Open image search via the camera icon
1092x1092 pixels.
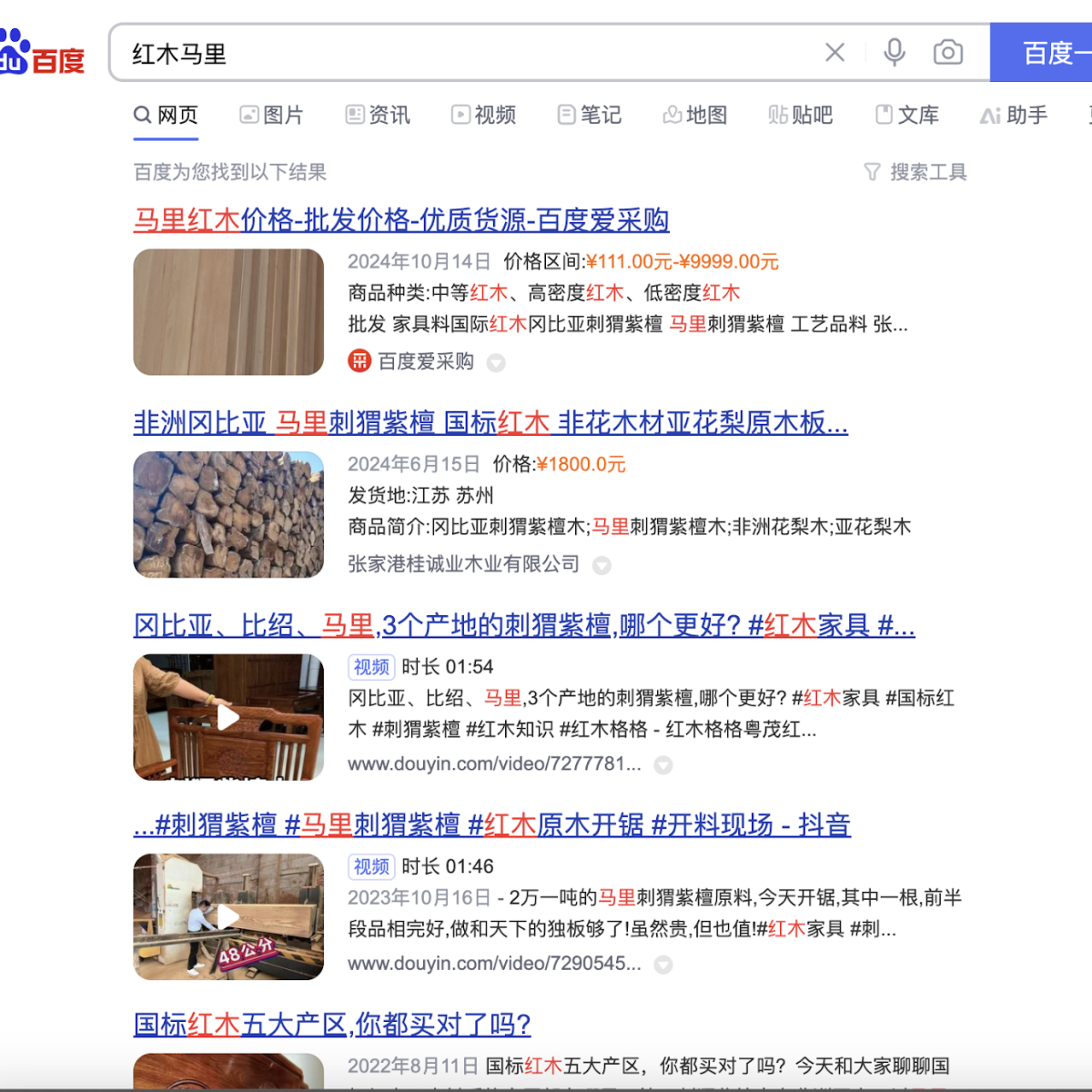(x=948, y=53)
